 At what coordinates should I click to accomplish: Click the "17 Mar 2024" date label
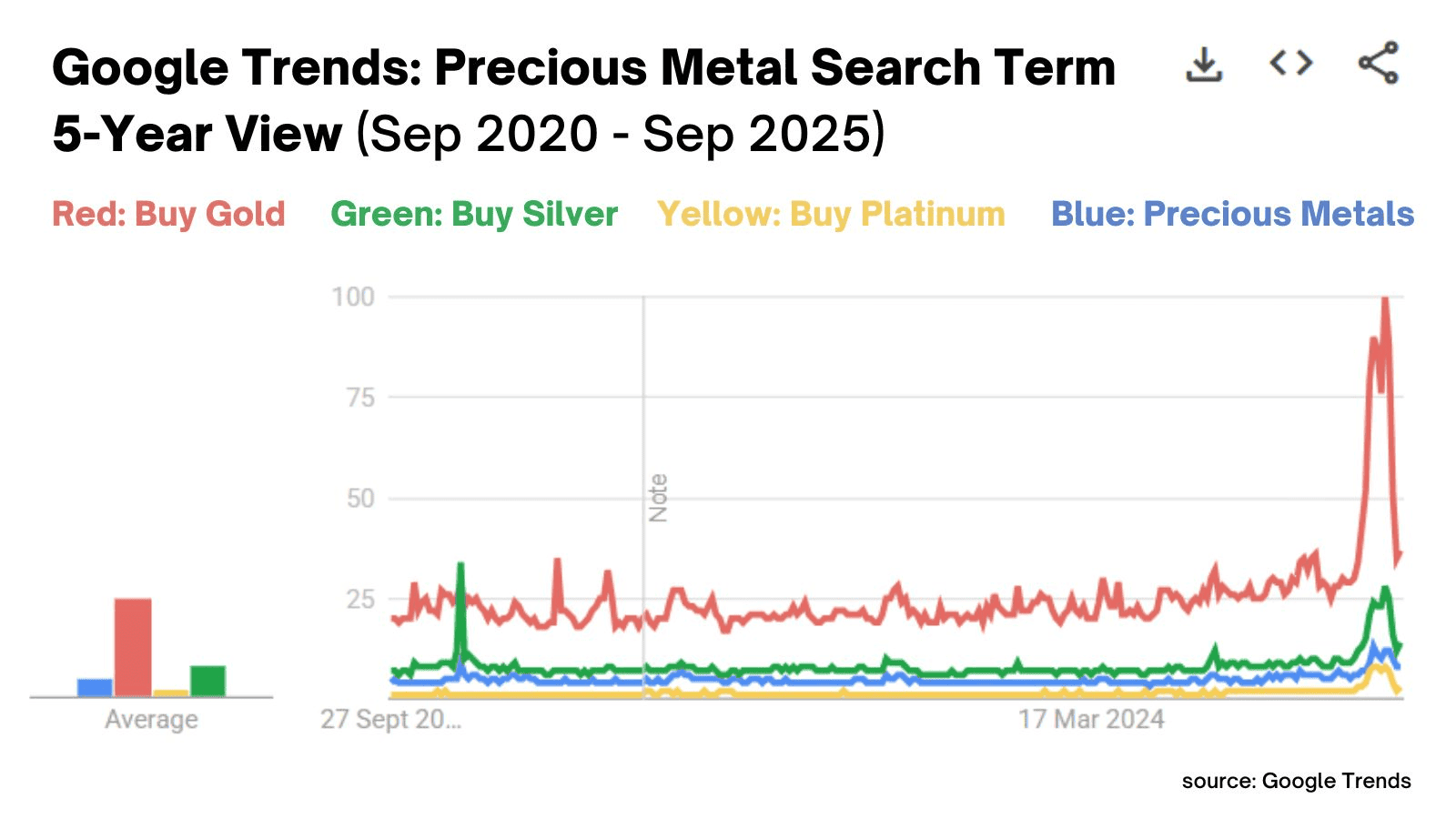point(1091,719)
